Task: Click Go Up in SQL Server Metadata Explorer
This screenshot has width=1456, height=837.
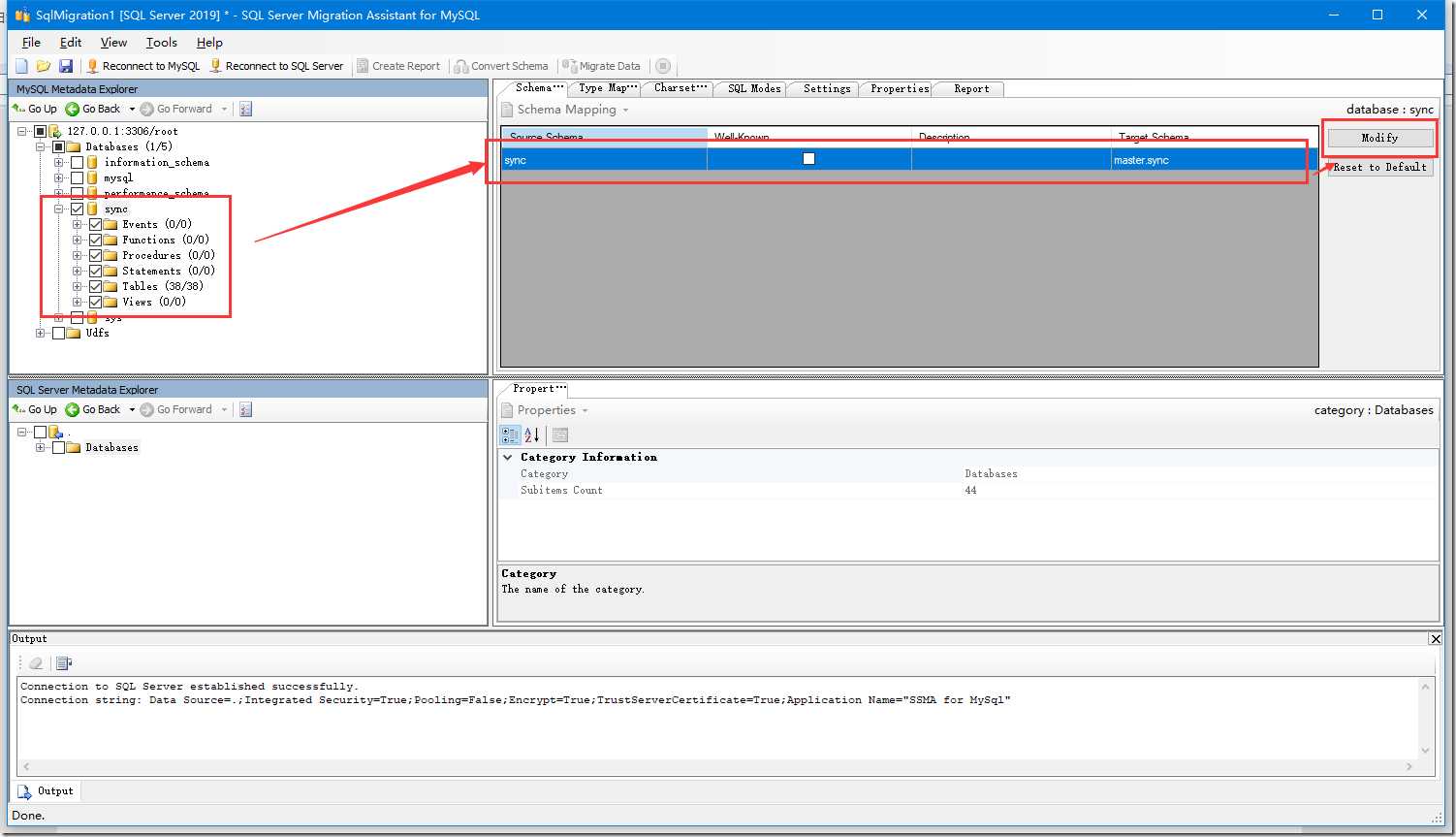Action: pyautogui.click(x=35, y=409)
